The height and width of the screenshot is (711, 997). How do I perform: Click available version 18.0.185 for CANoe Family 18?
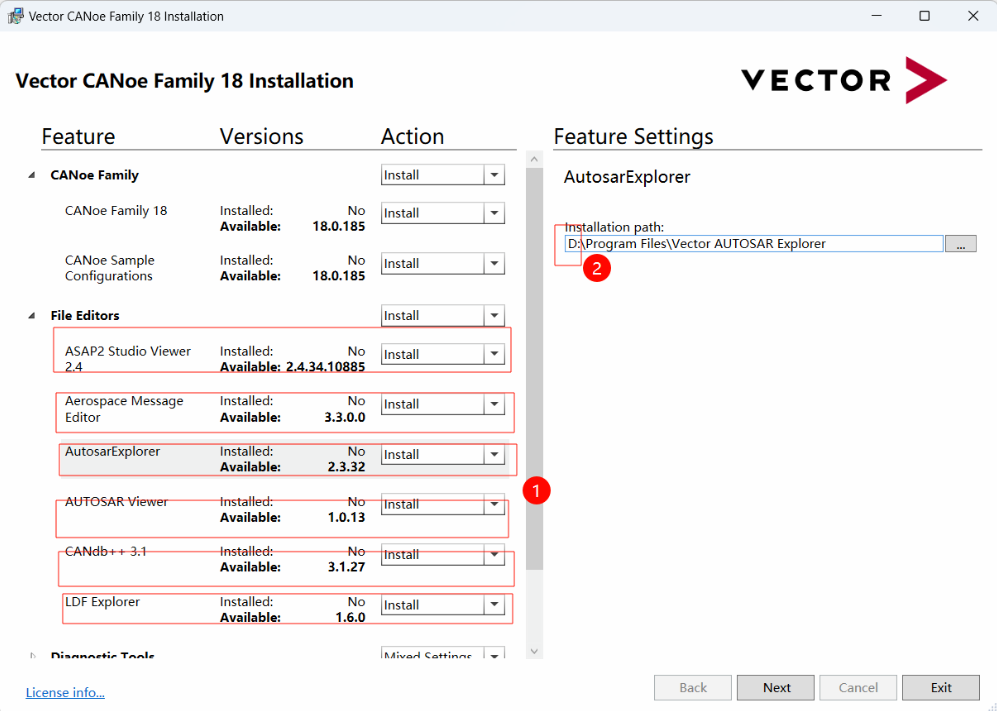[x=338, y=226]
